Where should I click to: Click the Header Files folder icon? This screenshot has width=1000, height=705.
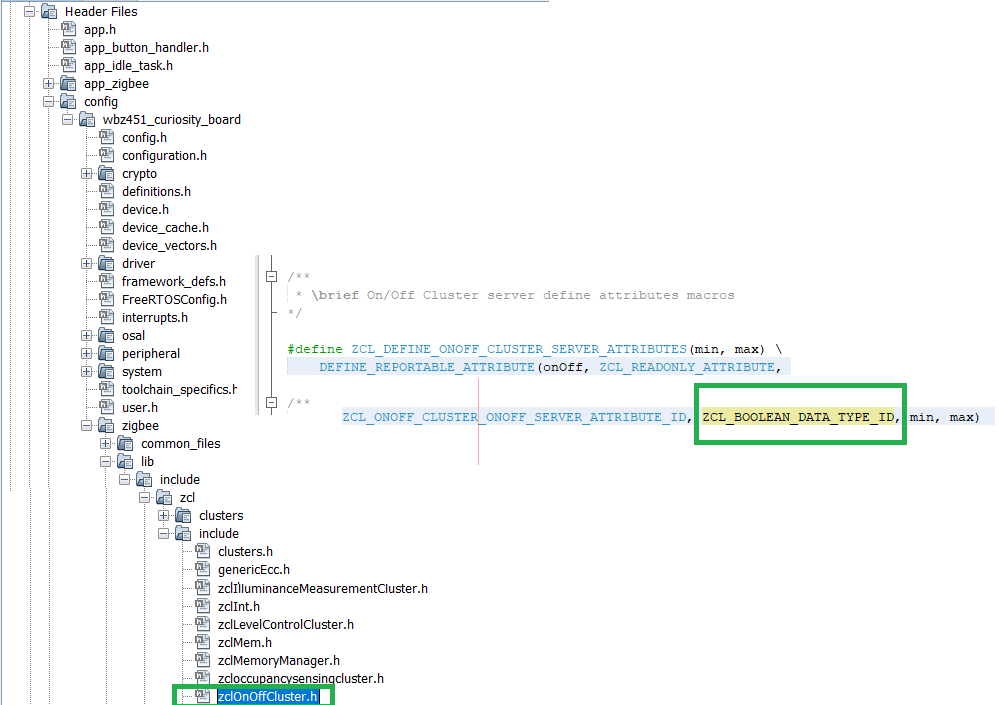(49, 11)
